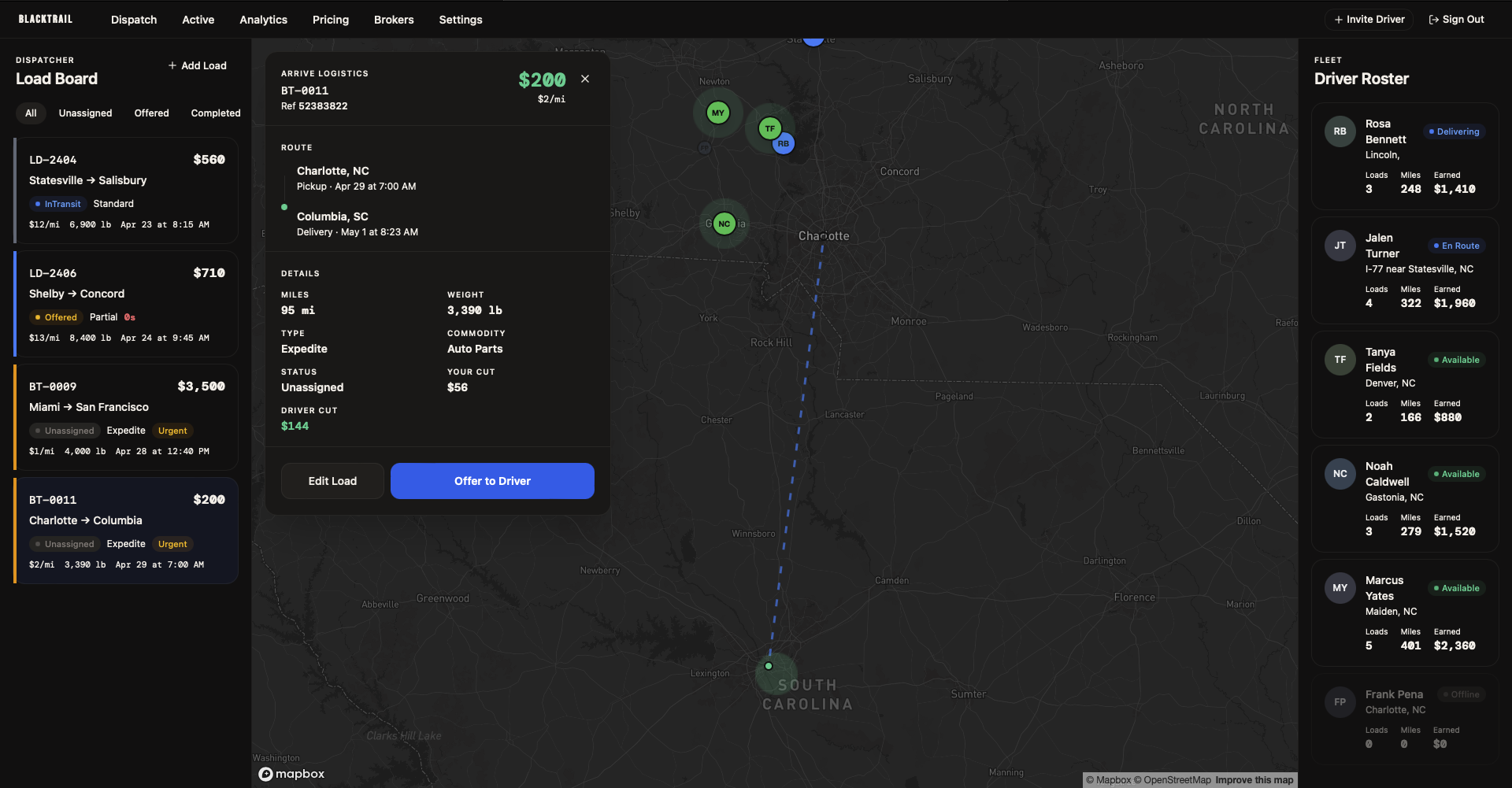Open load LD-2404 Statesville to Salisbury
Image resolution: width=1512 pixels, height=788 pixels.
[x=126, y=191]
